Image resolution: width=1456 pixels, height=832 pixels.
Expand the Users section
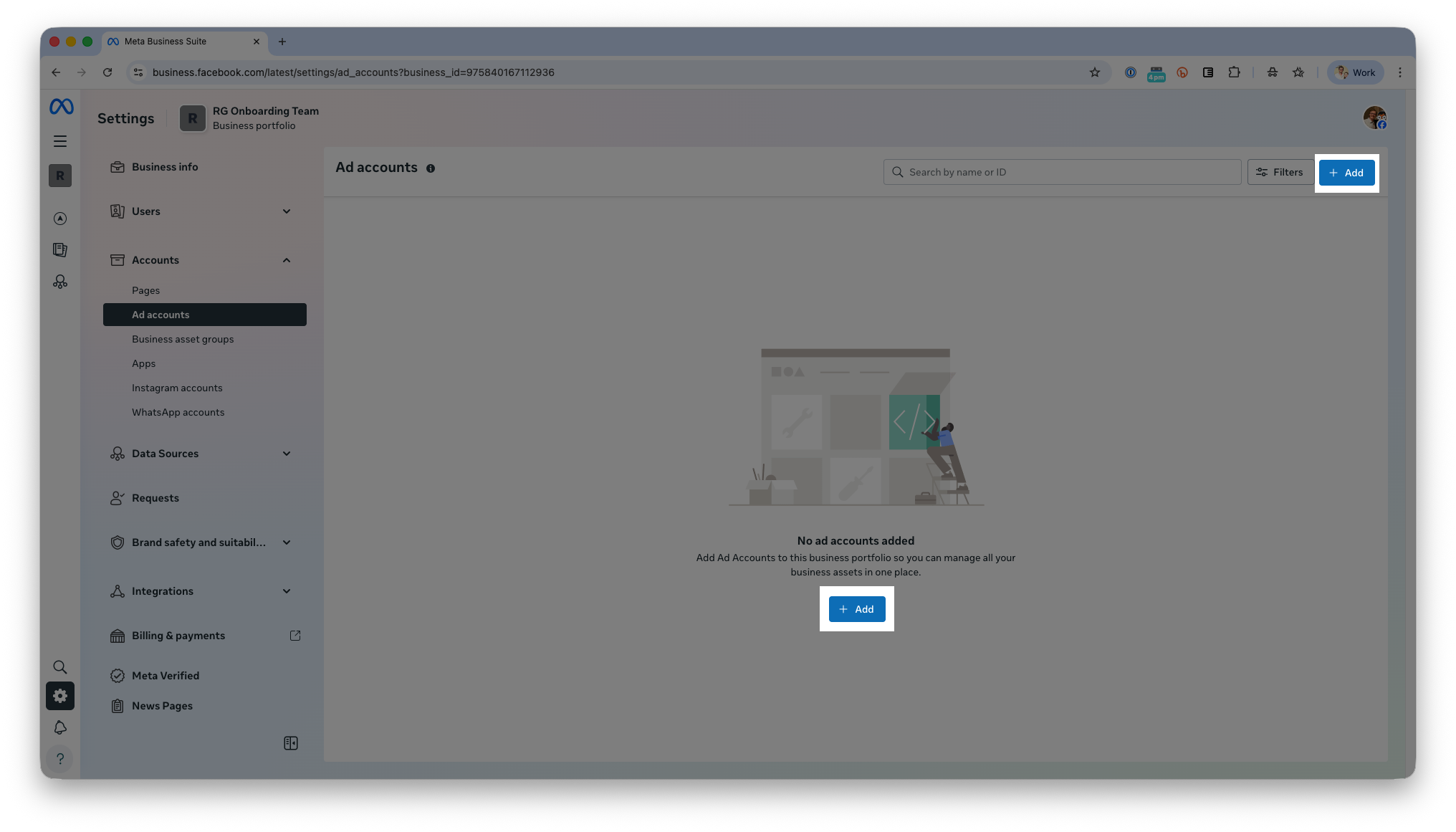coord(287,211)
